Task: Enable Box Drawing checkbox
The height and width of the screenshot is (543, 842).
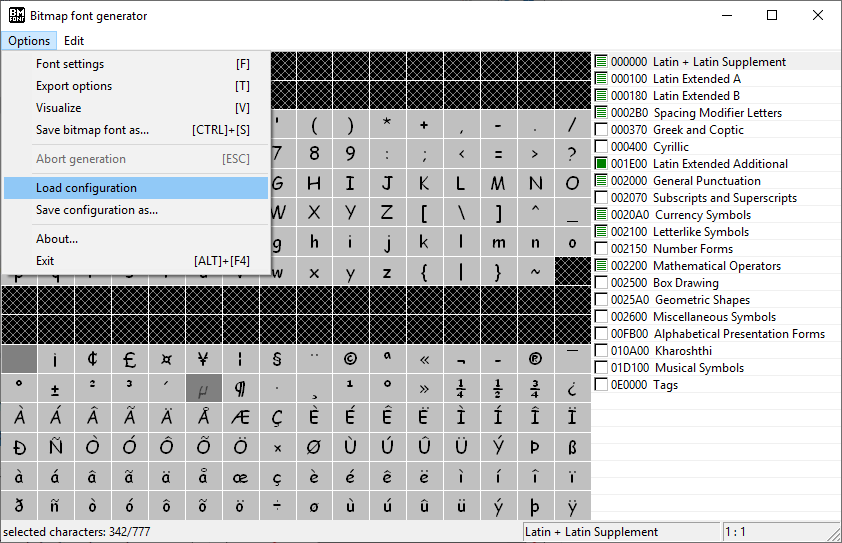Action: click(601, 283)
